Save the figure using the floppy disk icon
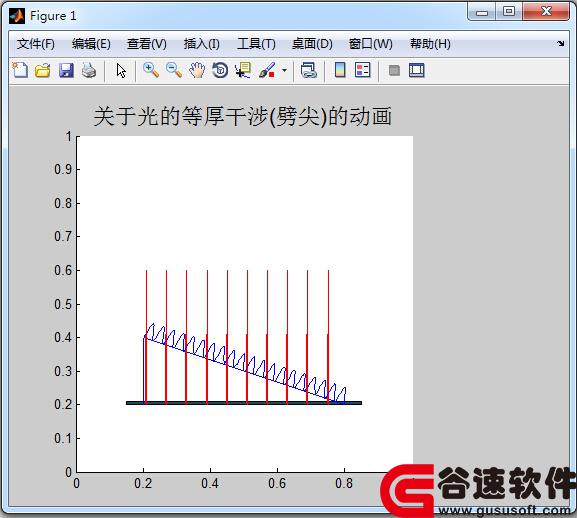Viewport: 577px width, 518px height. 66,70
